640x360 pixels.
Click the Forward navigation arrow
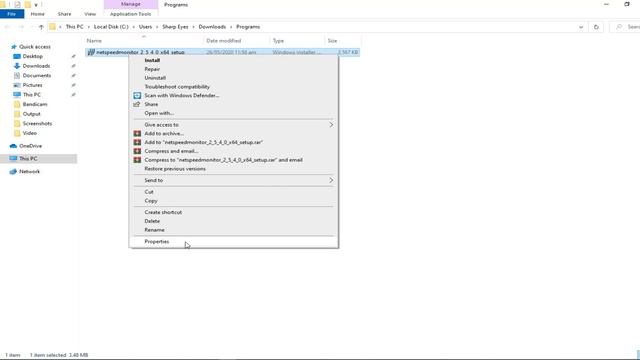[x=21, y=27]
